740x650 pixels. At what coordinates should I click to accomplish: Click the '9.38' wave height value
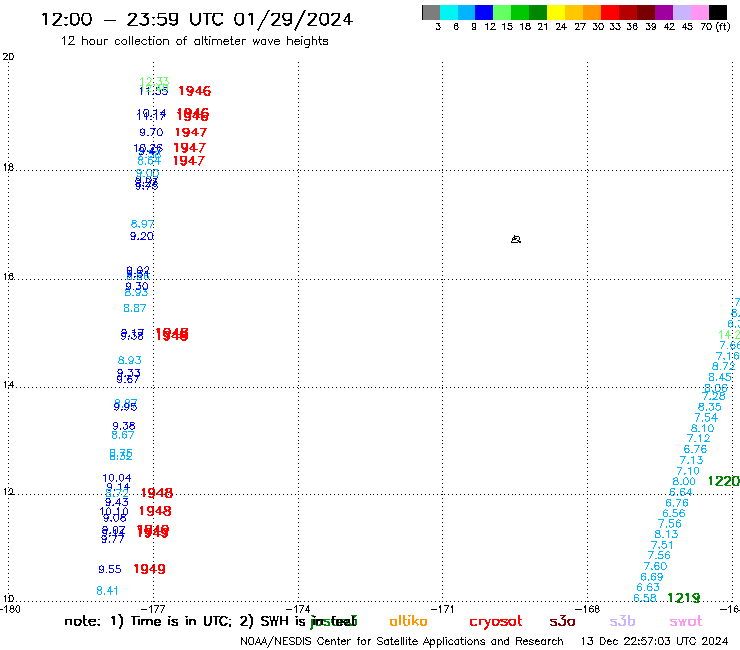click(x=124, y=426)
